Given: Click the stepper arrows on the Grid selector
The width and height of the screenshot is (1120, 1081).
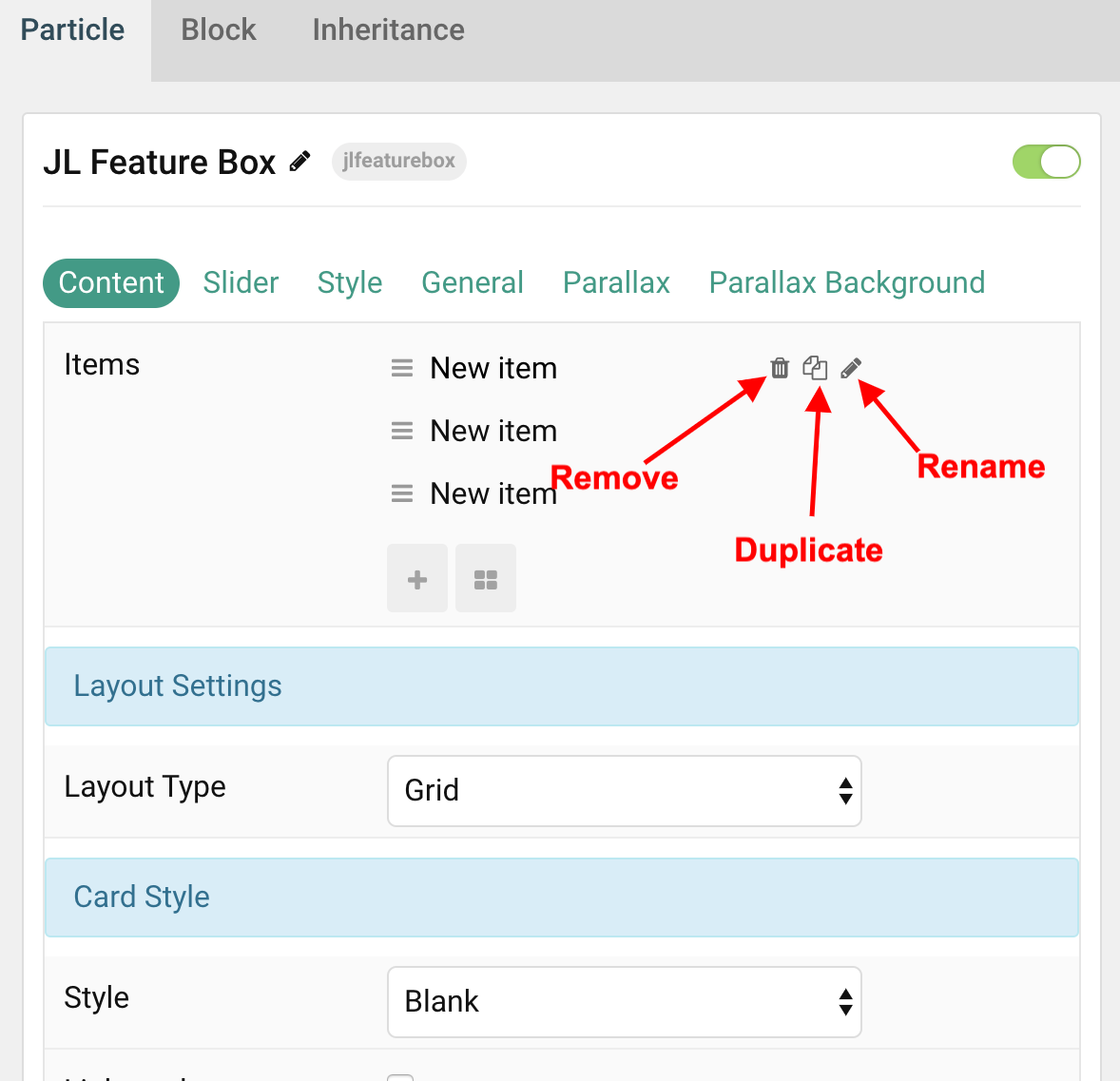Looking at the screenshot, I should click(845, 790).
